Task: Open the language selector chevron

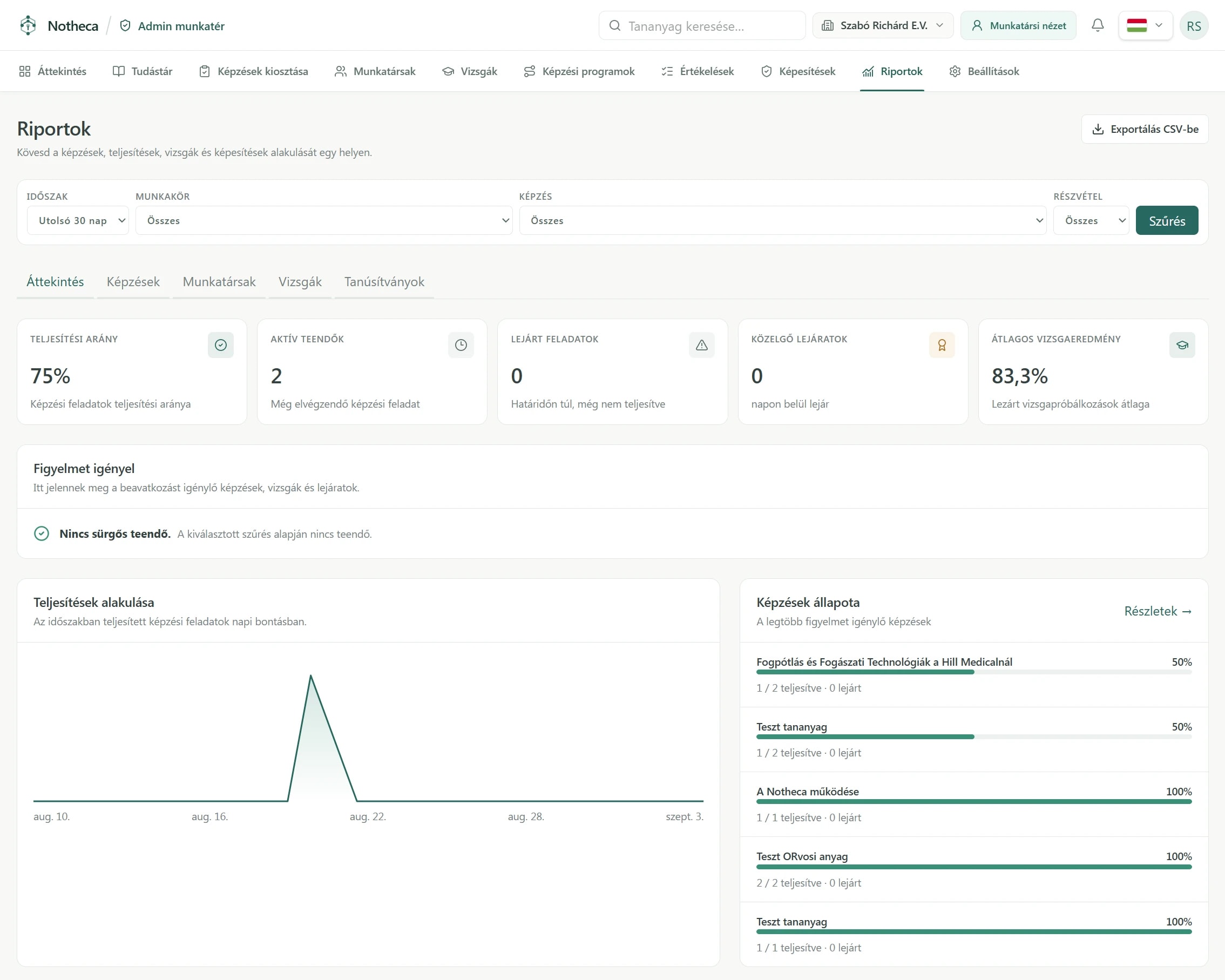Action: click(1159, 25)
